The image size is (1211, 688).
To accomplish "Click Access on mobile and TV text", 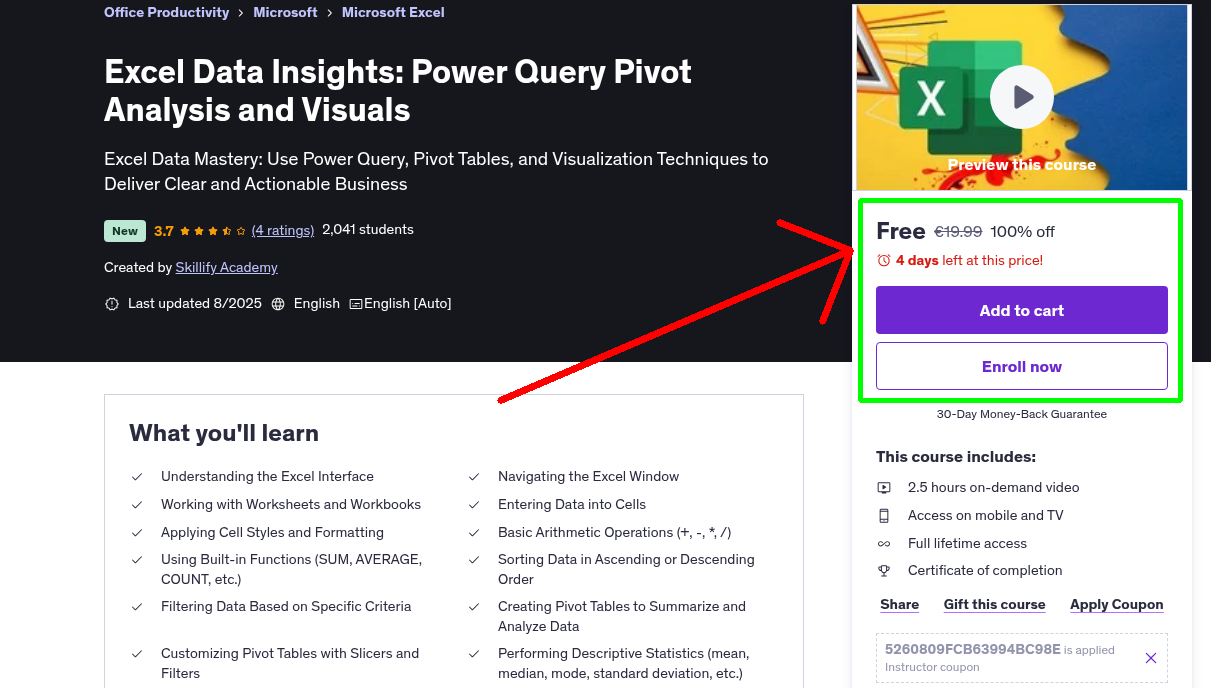I will (x=985, y=516).
